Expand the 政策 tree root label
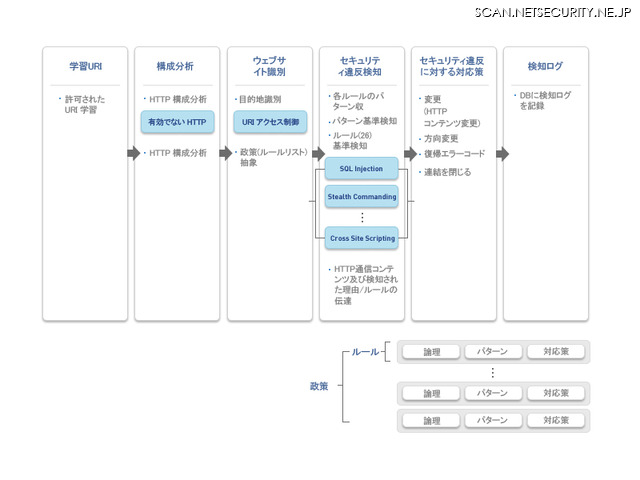Viewport: 640px width, 480px height. pyautogui.click(x=318, y=386)
